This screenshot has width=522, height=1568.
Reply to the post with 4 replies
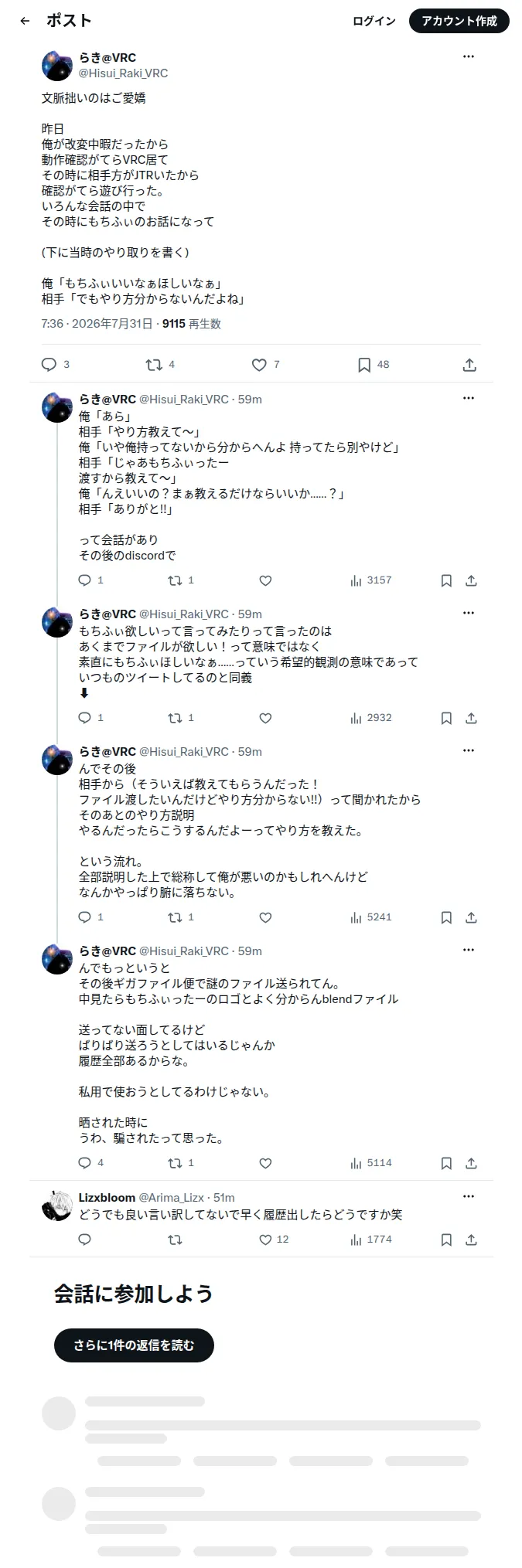tap(85, 1163)
